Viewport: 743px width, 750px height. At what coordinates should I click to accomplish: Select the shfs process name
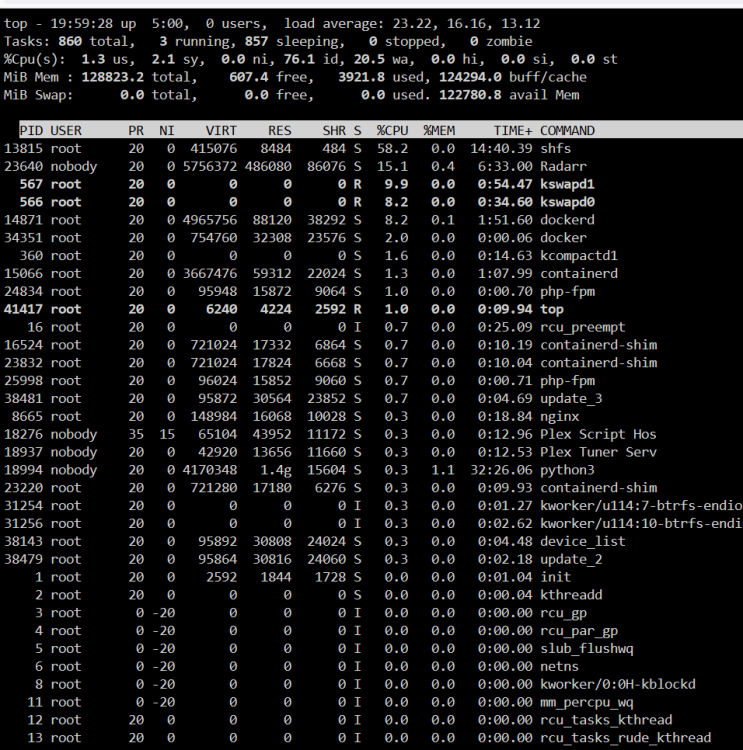[555, 148]
